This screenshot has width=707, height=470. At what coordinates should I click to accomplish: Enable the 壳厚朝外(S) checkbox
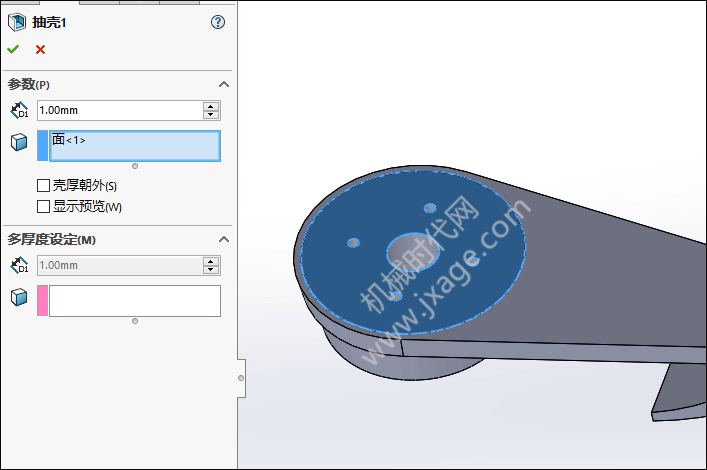(x=43, y=185)
